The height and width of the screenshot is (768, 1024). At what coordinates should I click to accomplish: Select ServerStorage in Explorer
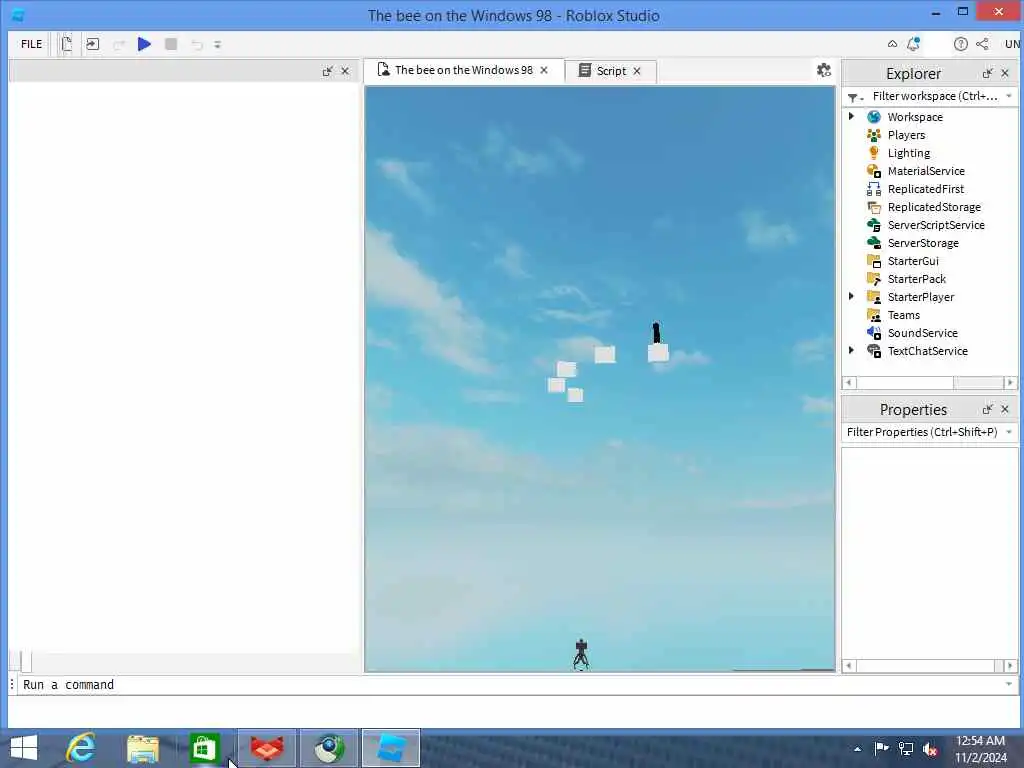[x=923, y=243]
